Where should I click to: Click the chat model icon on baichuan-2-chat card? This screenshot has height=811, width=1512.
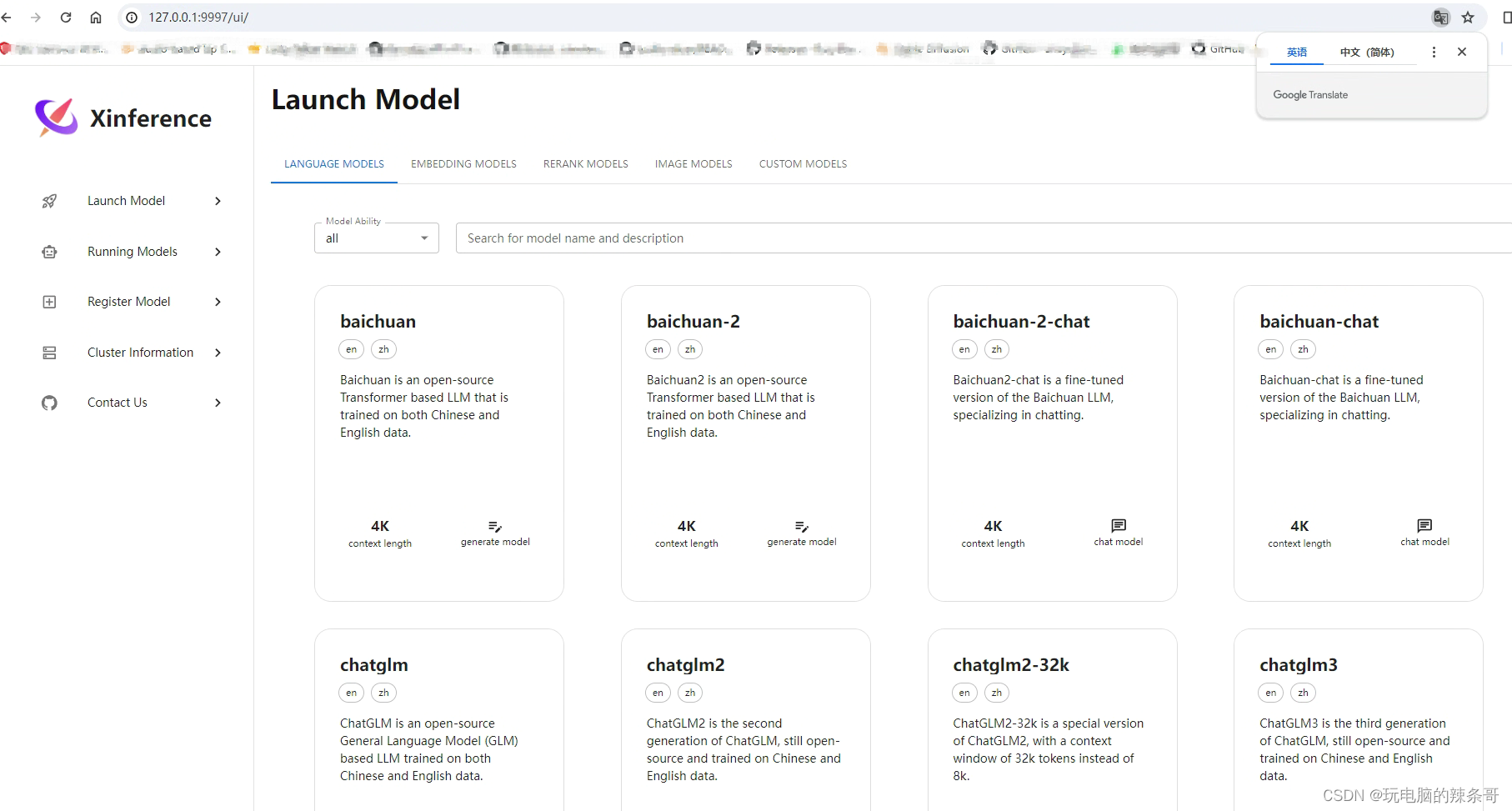coord(1119,526)
